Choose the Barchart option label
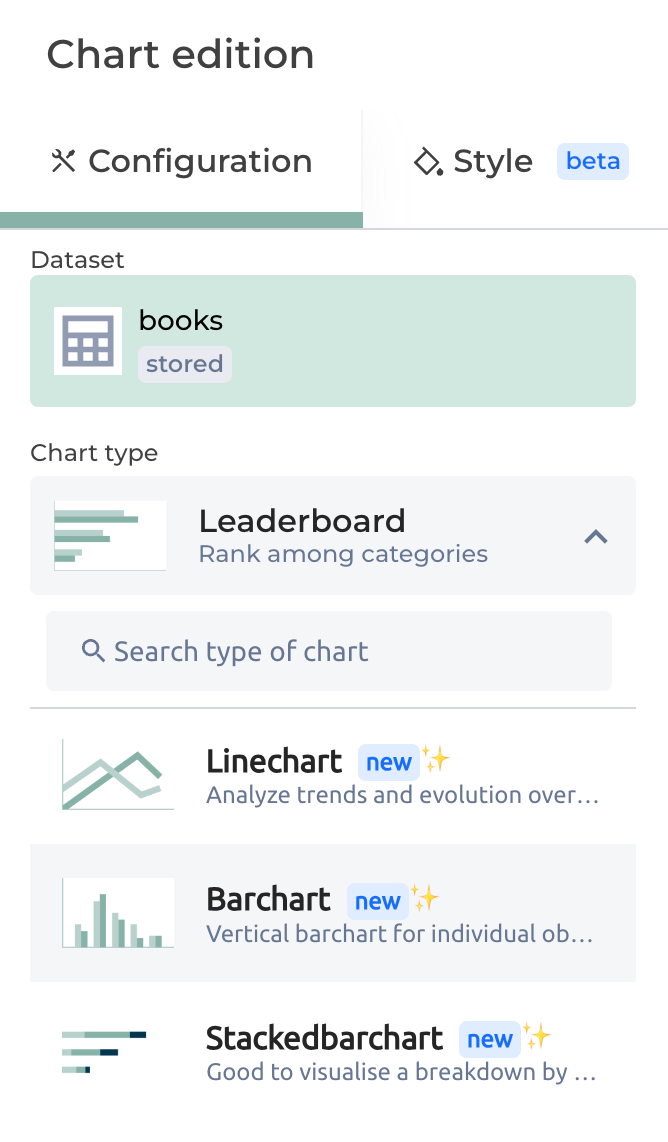The width and height of the screenshot is (668, 1142). 268,900
